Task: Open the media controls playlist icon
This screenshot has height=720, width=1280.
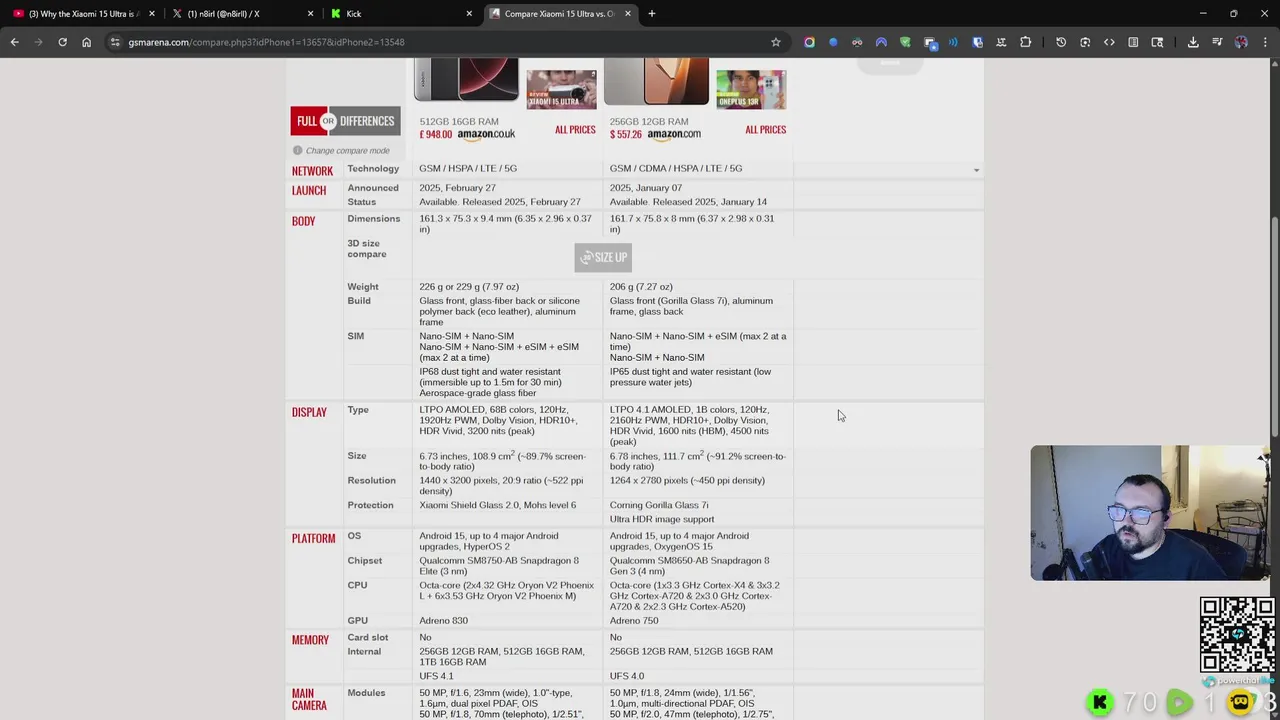Action: tap(1217, 42)
